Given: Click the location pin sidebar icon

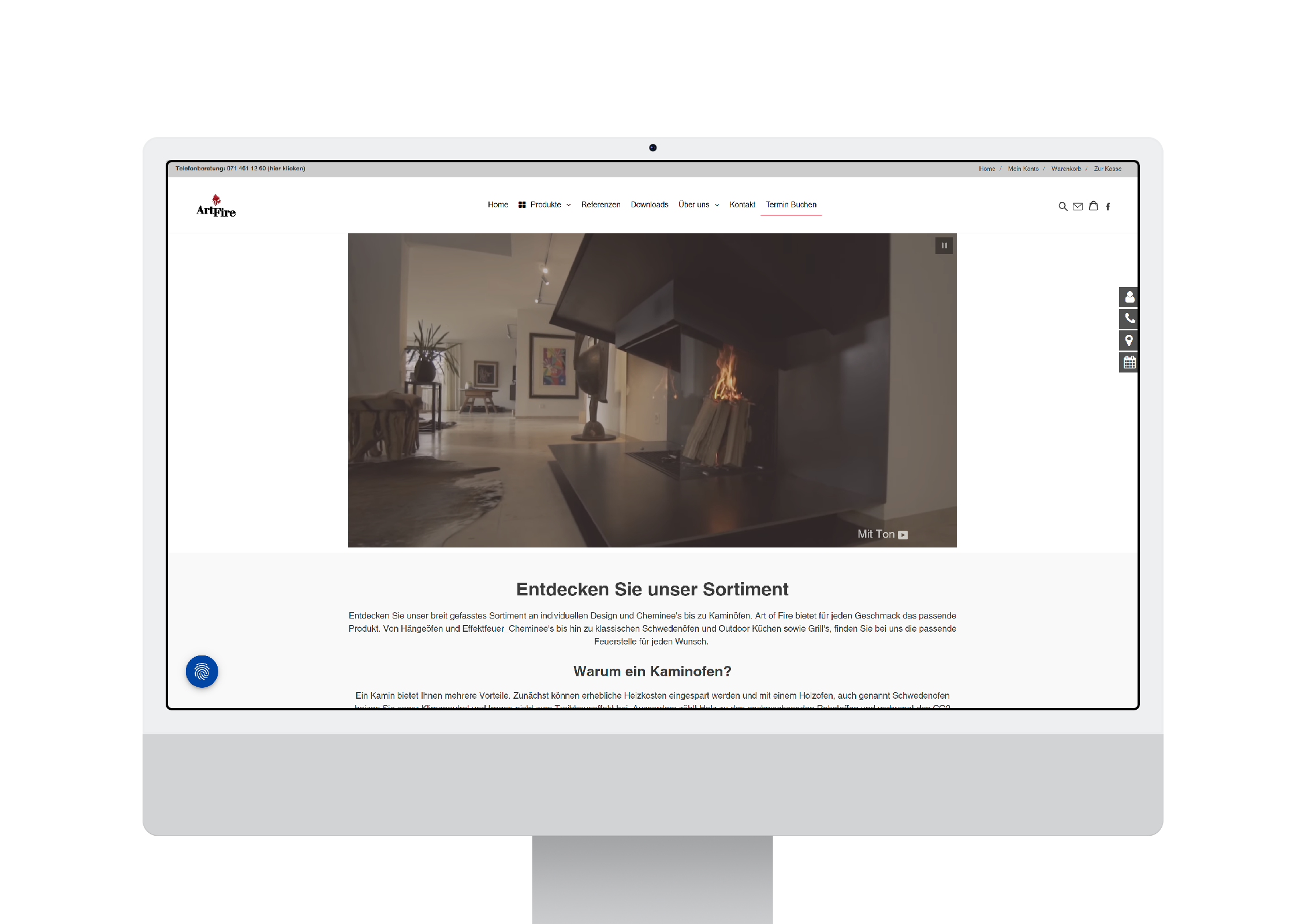Looking at the screenshot, I should point(1129,340).
